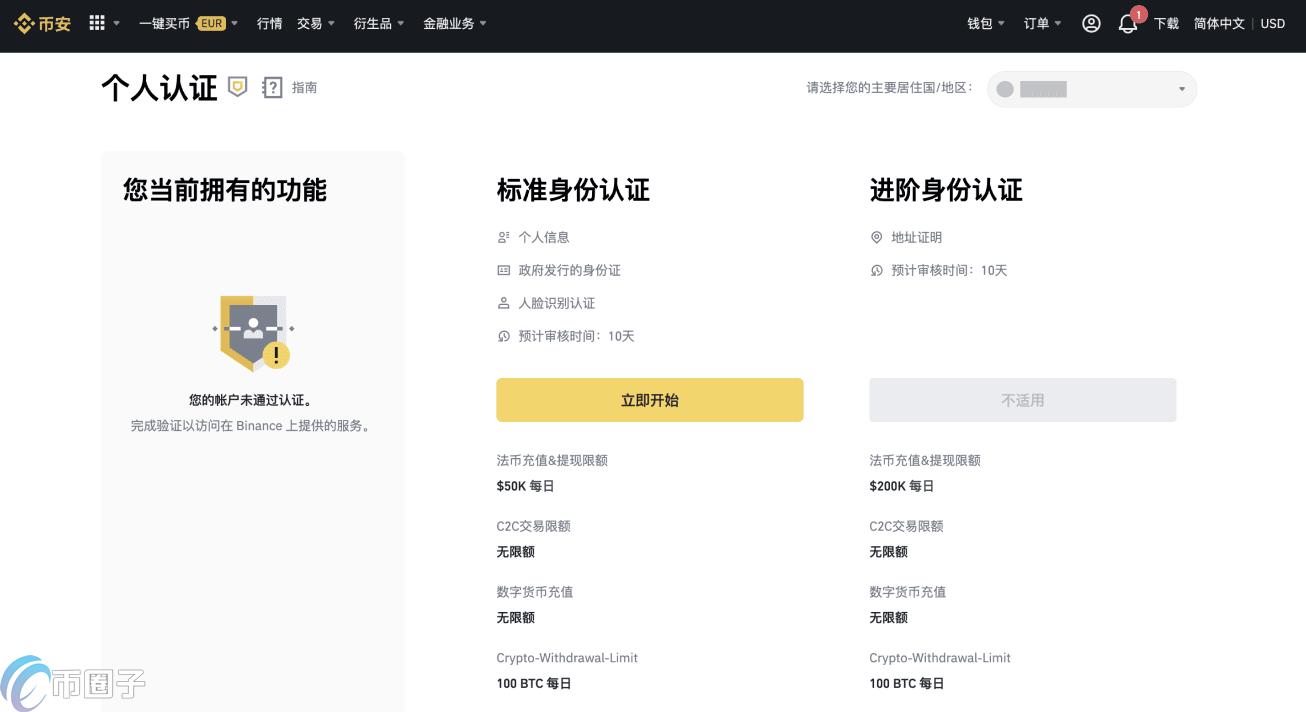Click the USD currency label

click(x=1272, y=23)
